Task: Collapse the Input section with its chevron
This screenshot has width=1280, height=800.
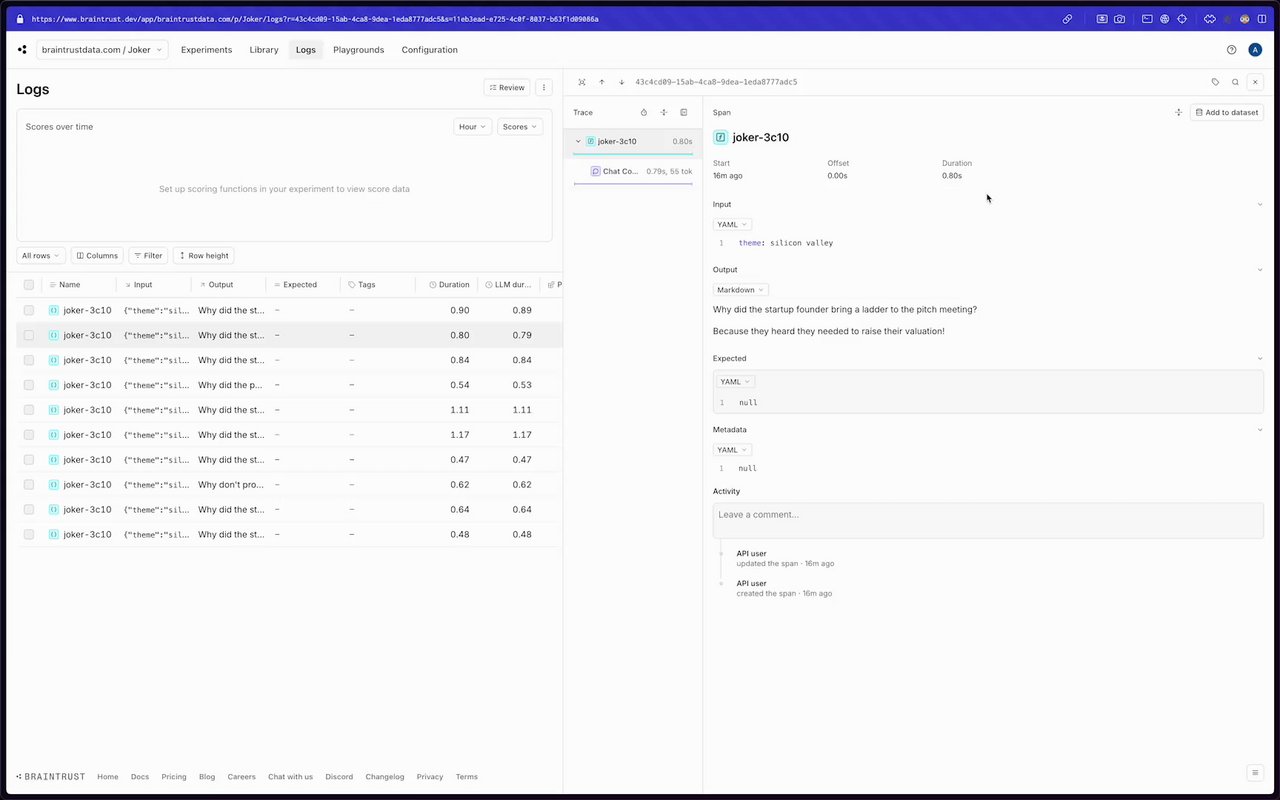Action: click(1259, 205)
